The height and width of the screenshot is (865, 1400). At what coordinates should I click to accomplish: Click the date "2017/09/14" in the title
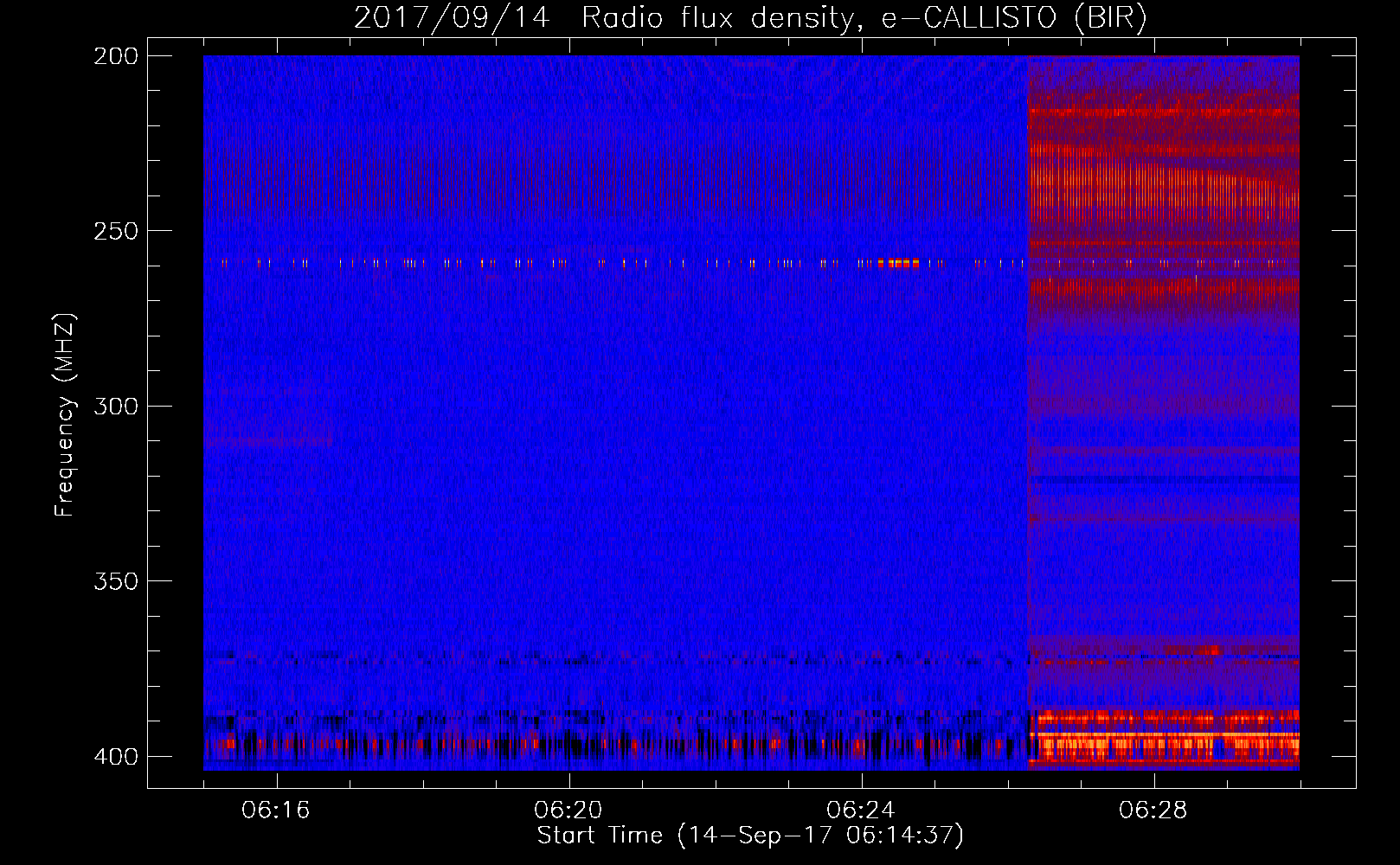click(452, 18)
